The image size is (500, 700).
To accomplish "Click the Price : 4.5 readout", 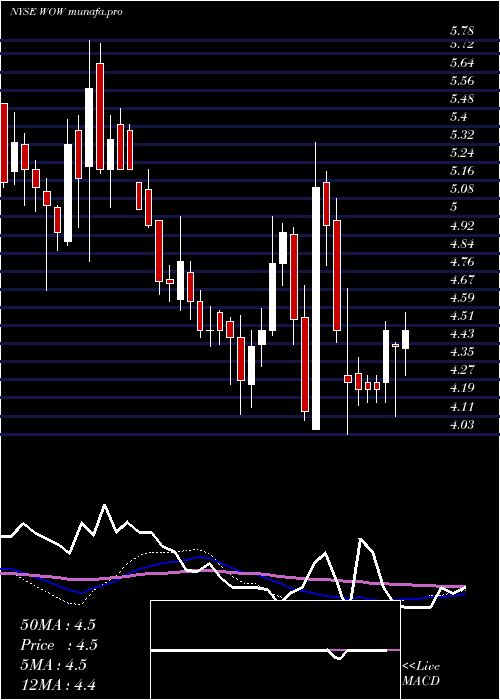I will [x=59, y=645].
